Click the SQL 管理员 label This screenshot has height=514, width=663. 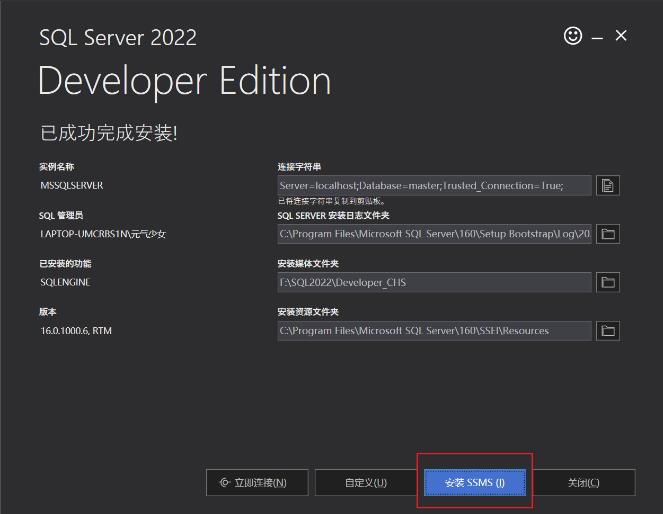click(61, 216)
